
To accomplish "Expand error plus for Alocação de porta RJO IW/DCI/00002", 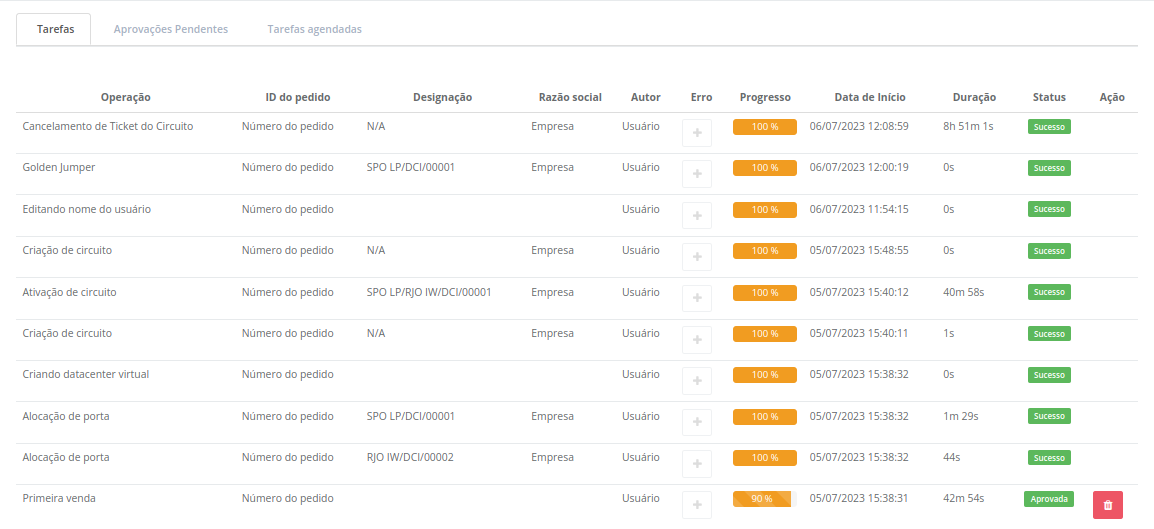I will coord(697,464).
